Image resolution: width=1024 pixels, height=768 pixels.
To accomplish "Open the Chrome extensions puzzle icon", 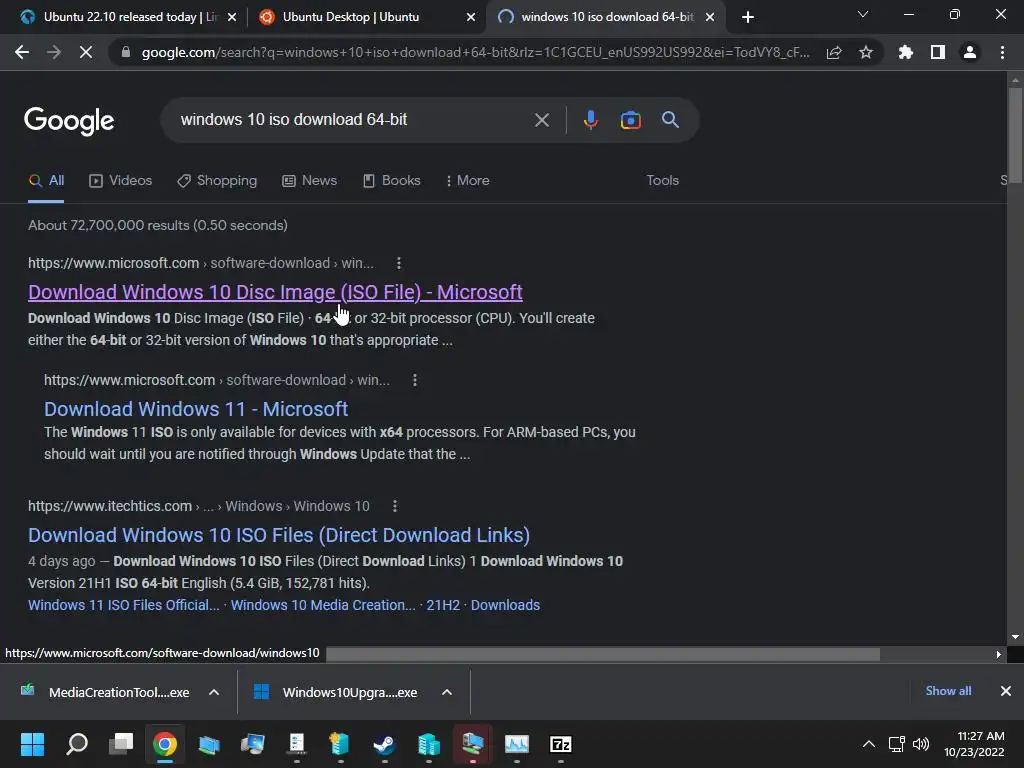I will pyautogui.click(x=905, y=52).
